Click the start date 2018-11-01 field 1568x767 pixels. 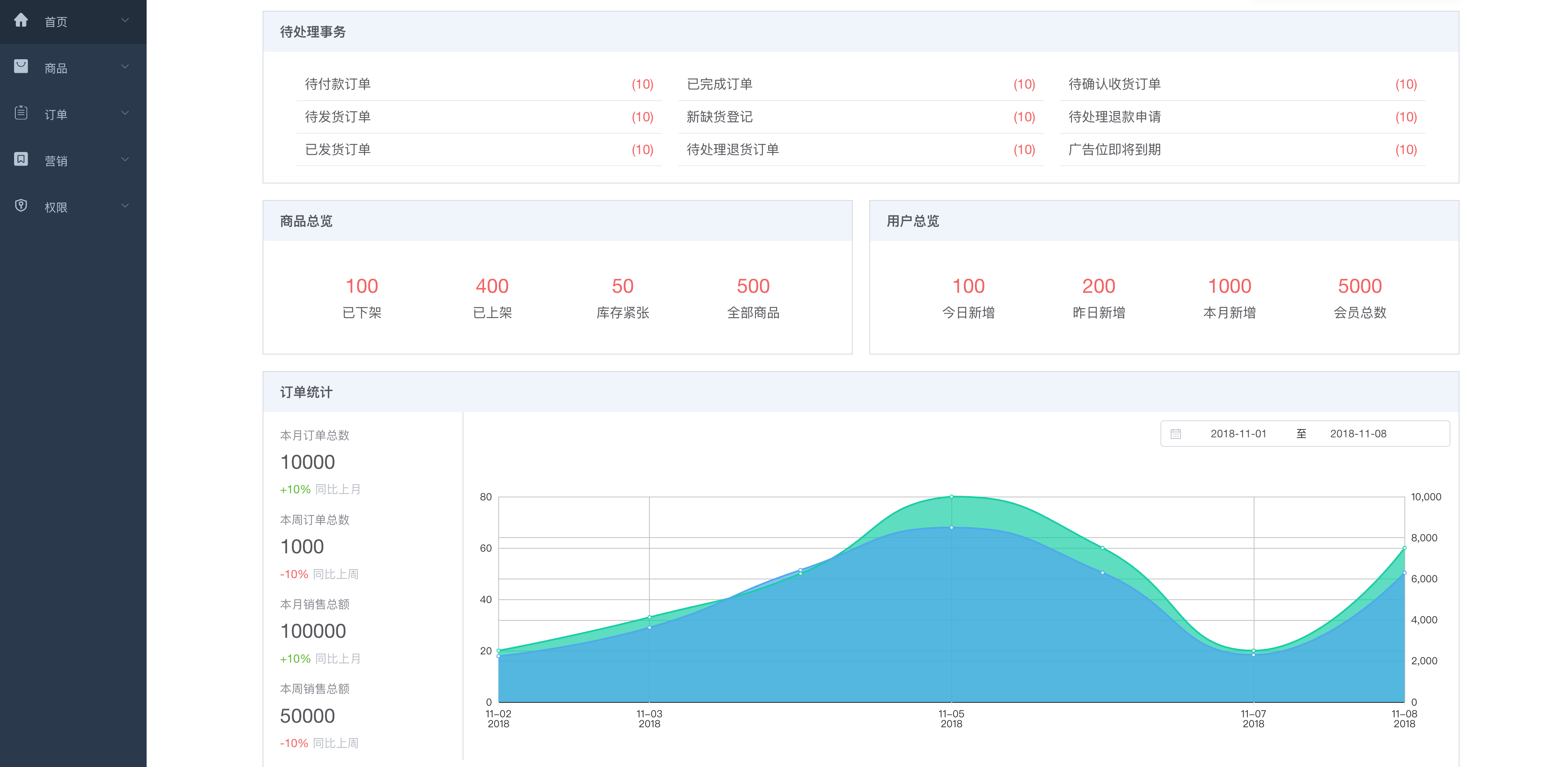click(1238, 434)
